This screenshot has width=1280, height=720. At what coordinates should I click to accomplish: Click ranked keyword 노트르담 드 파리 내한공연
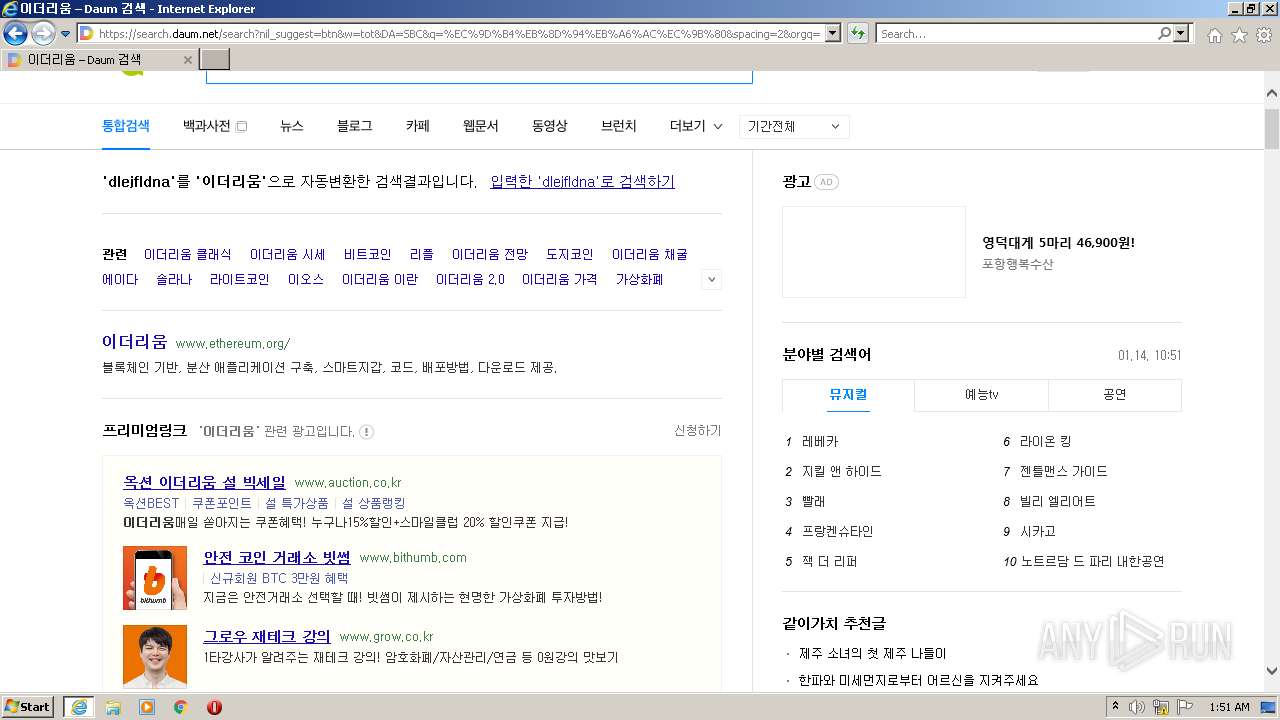1092,561
